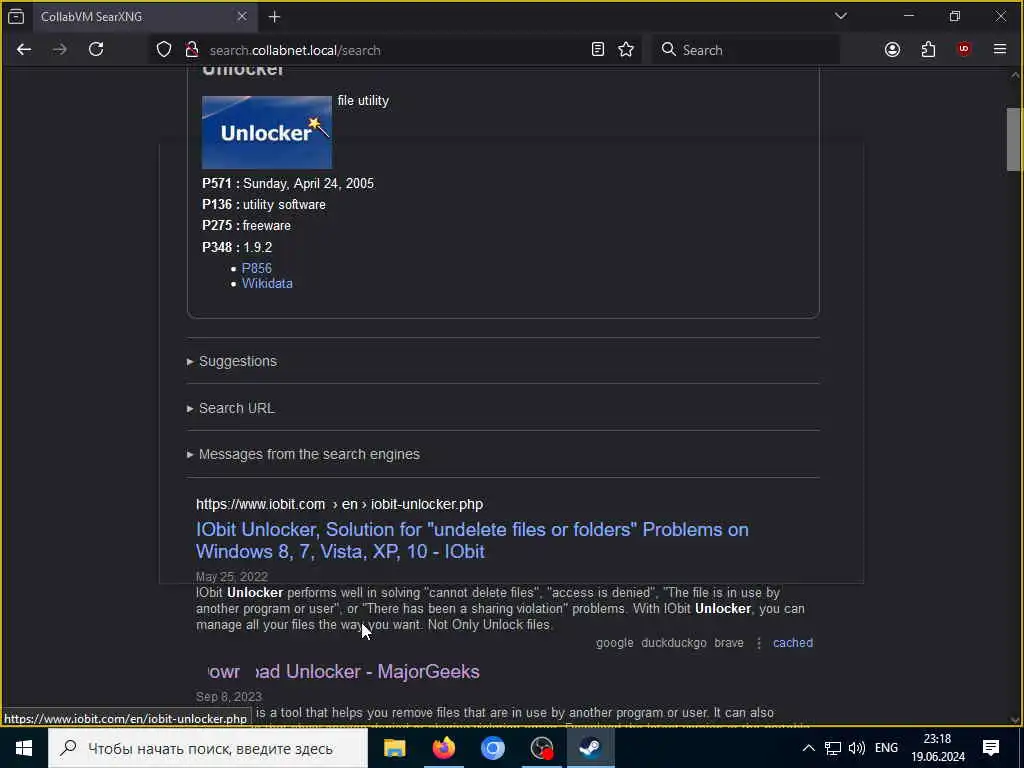Click the address bar URL
The height and width of the screenshot is (768, 1024).
pyautogui.click(x=295, y=50)
